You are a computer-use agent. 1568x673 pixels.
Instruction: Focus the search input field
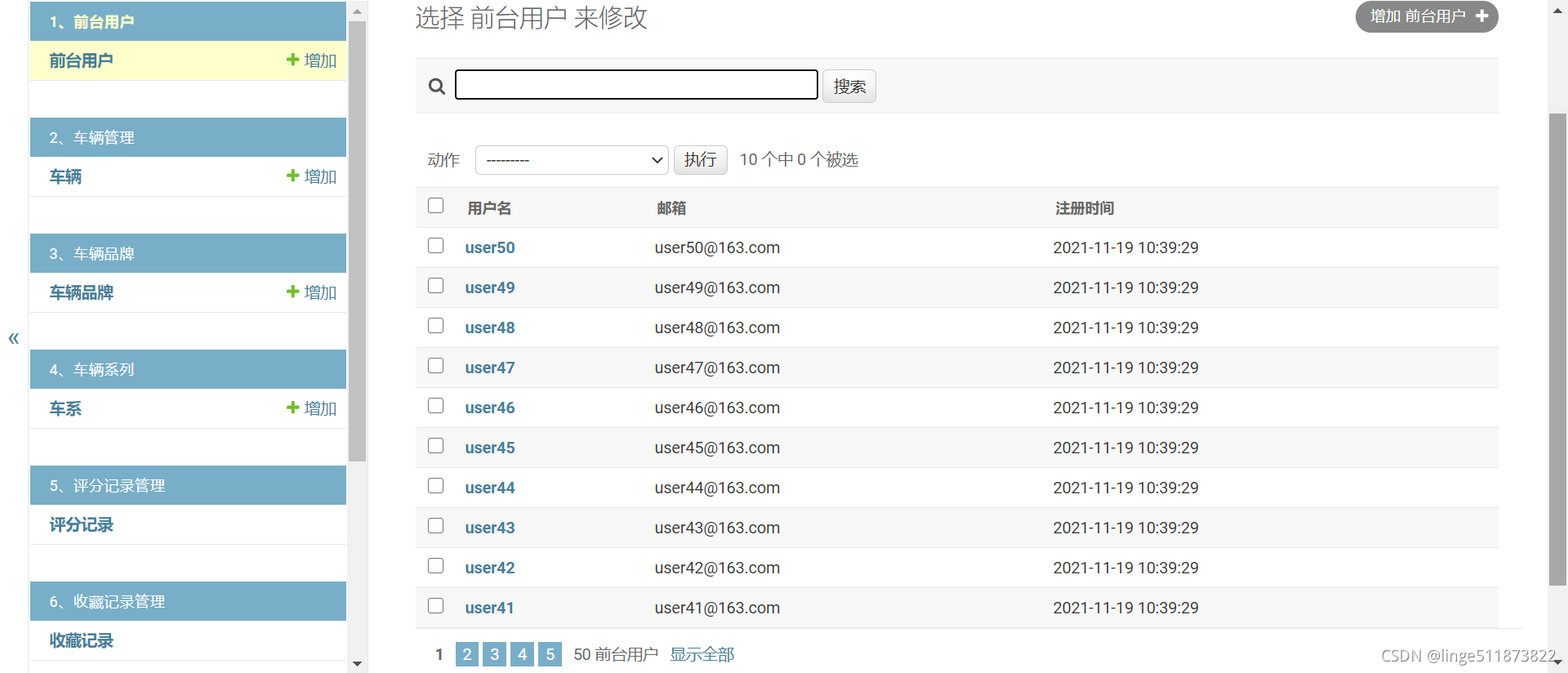pos(636,85)
